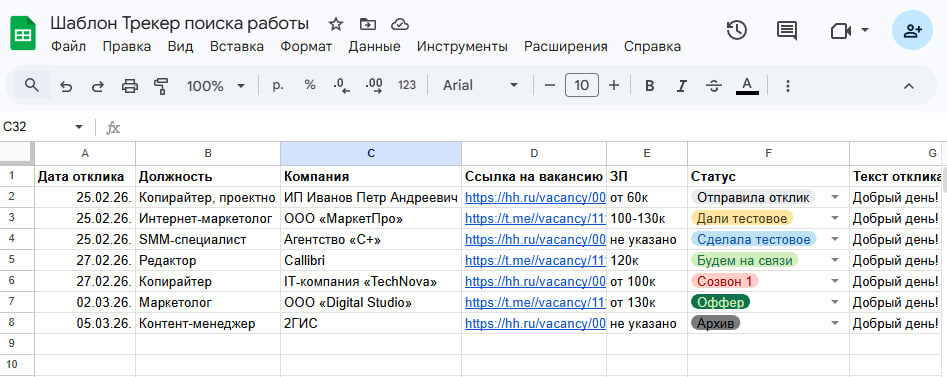The width and height of the screenshot is (947, 377).
Task: Open version history clock icon
Action: 737,30
